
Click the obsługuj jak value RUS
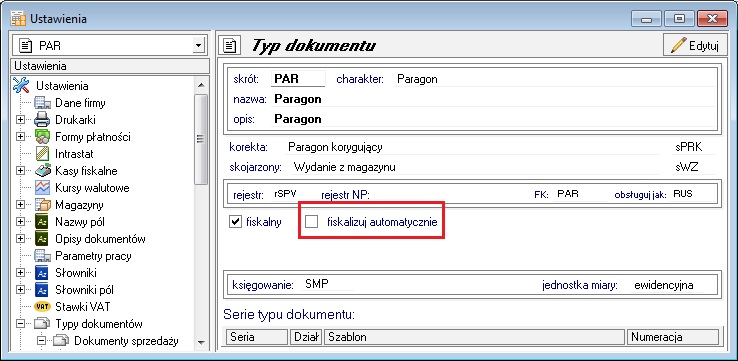683,193
